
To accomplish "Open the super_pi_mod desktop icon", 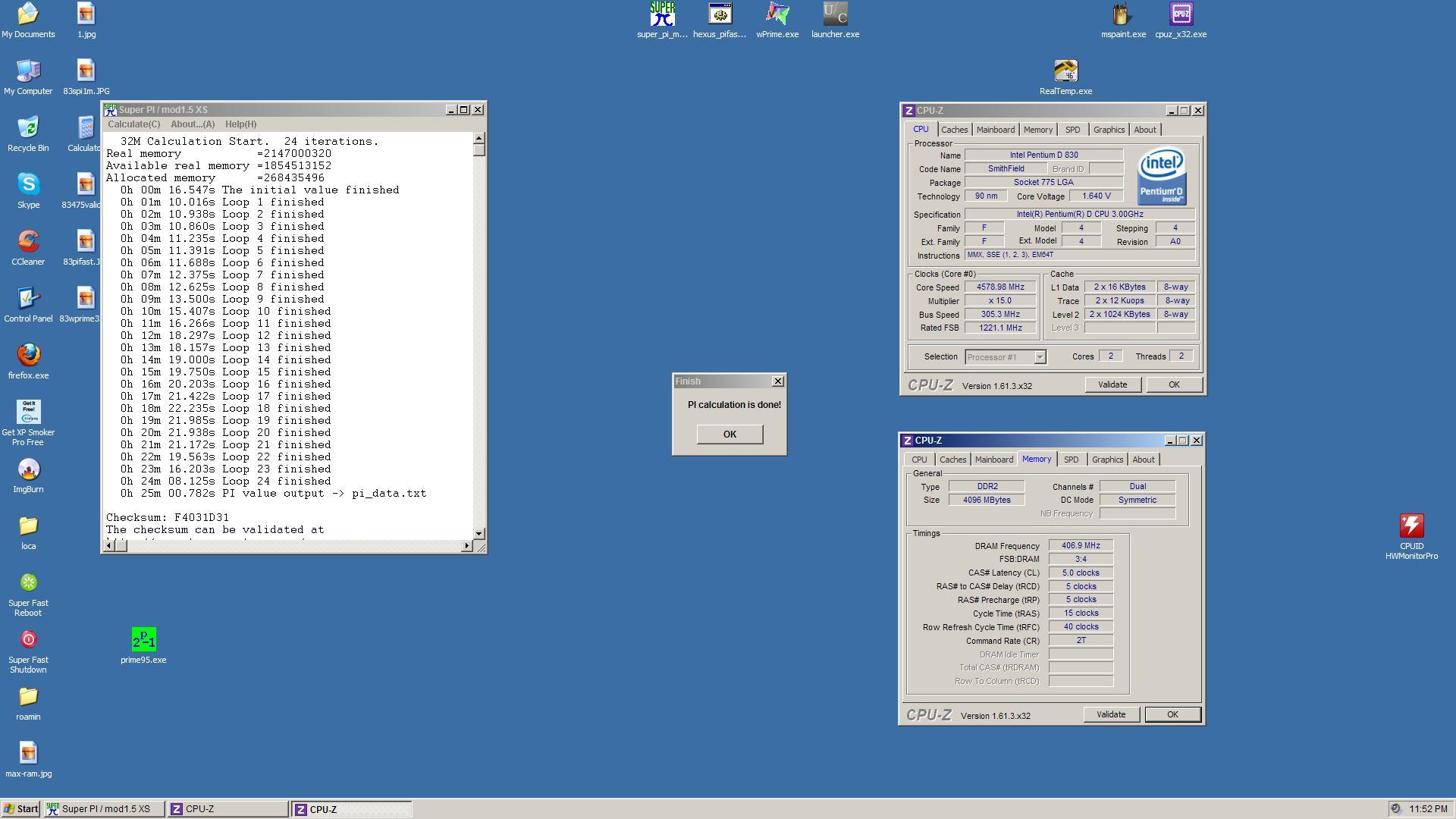I will 662,19.
